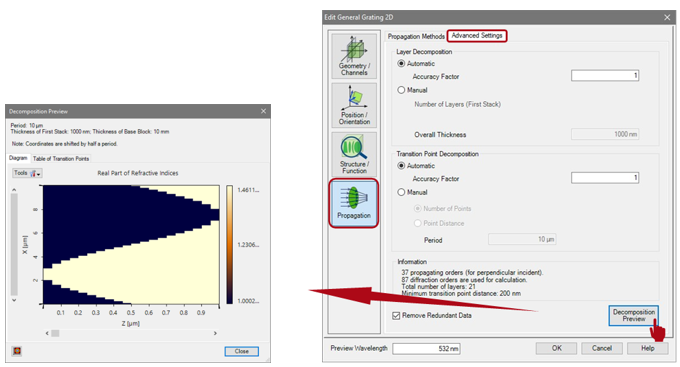Switch to Table of Transition Points tab

pos(61,159)
